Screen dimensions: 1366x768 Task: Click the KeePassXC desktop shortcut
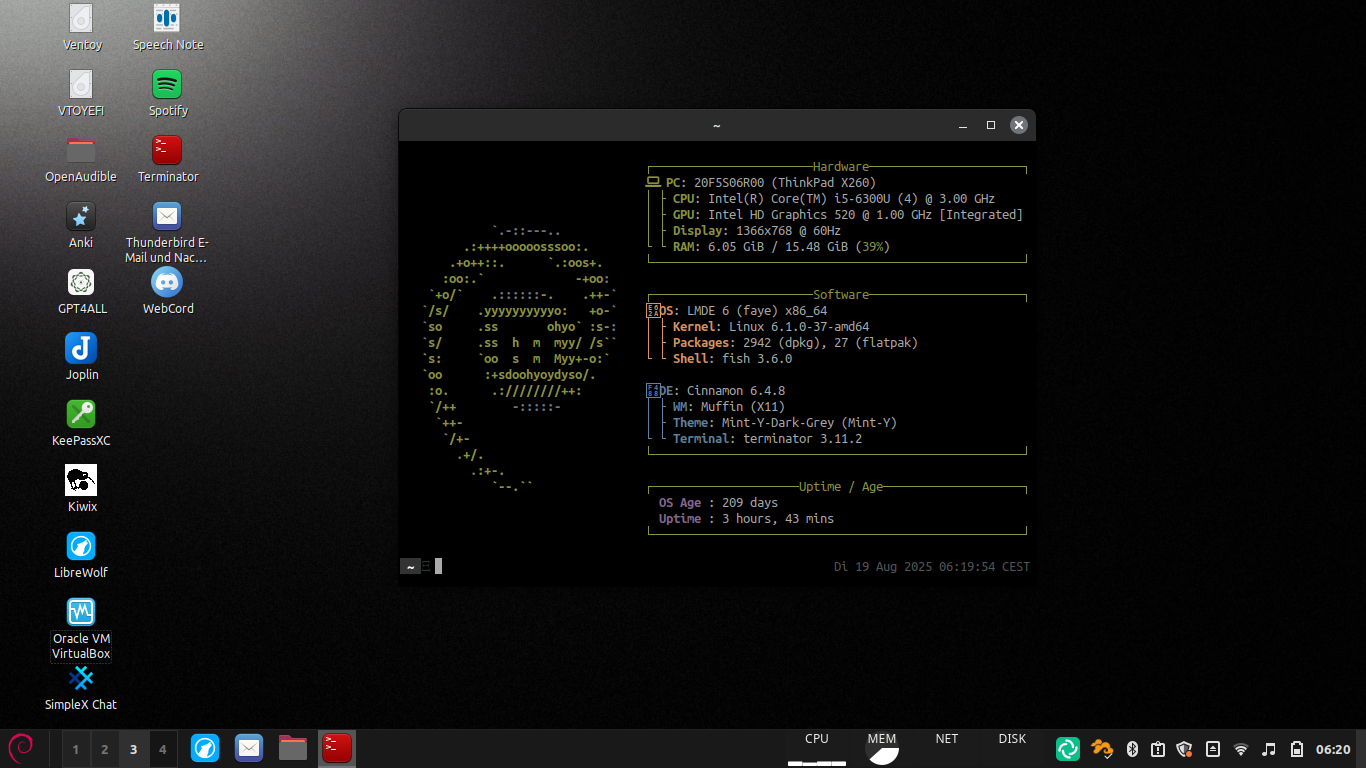(x=81, y=414)
